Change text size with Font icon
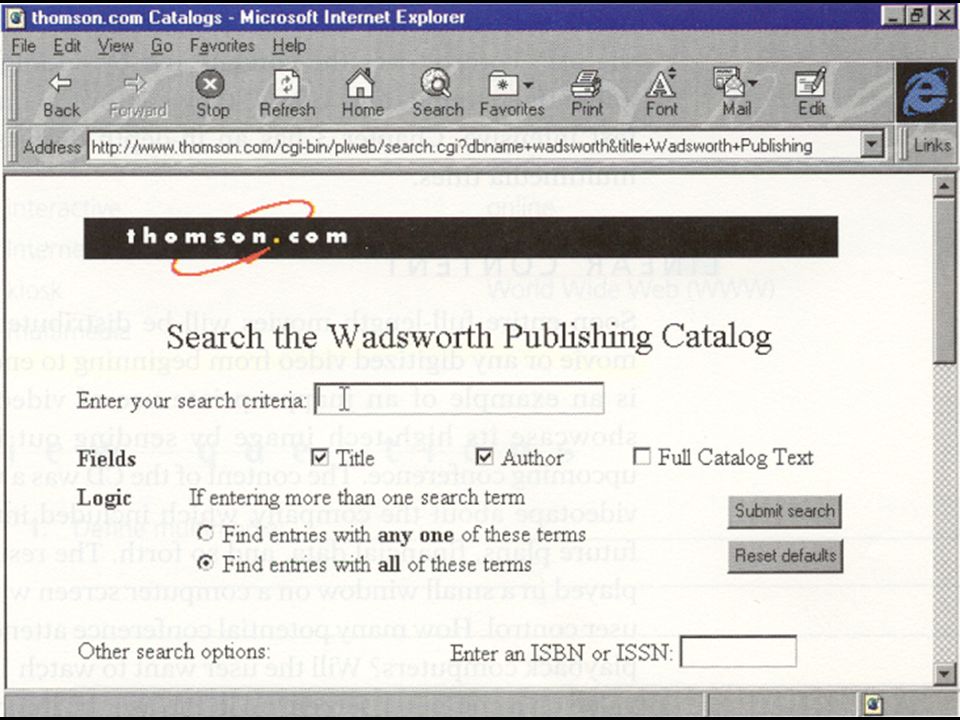 point(661,83)
